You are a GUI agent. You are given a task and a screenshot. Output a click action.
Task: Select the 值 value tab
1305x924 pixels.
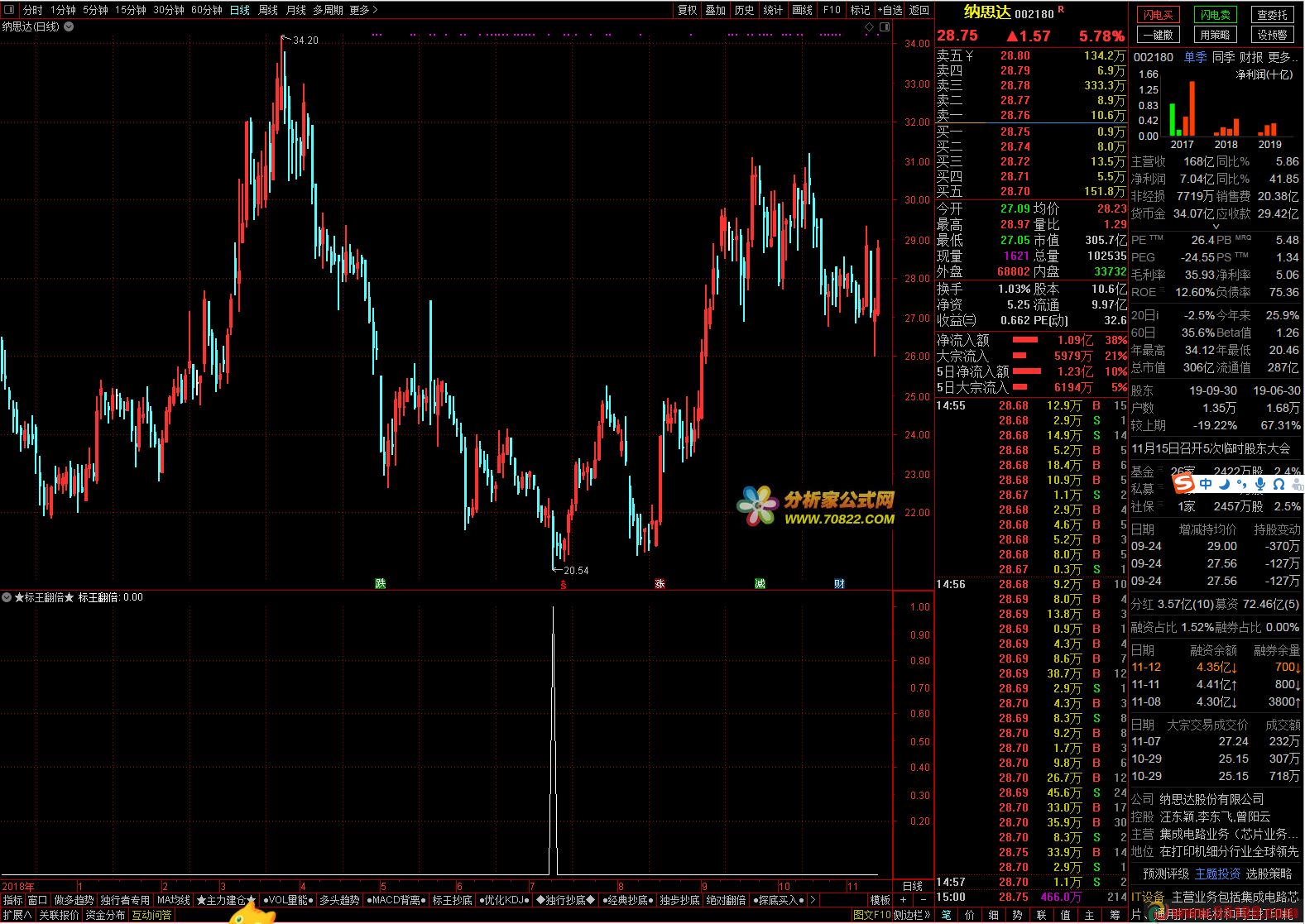point(1066,915)
